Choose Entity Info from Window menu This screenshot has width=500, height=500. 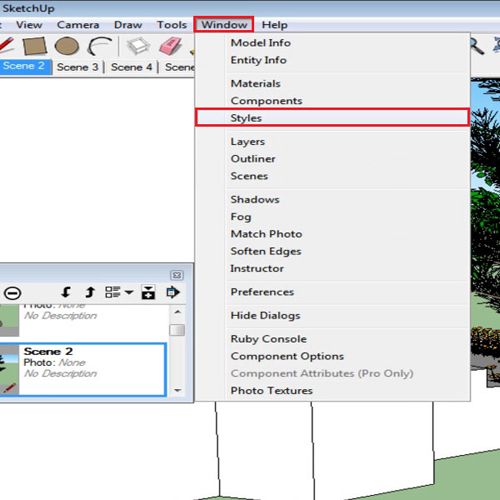coord(333,60)
